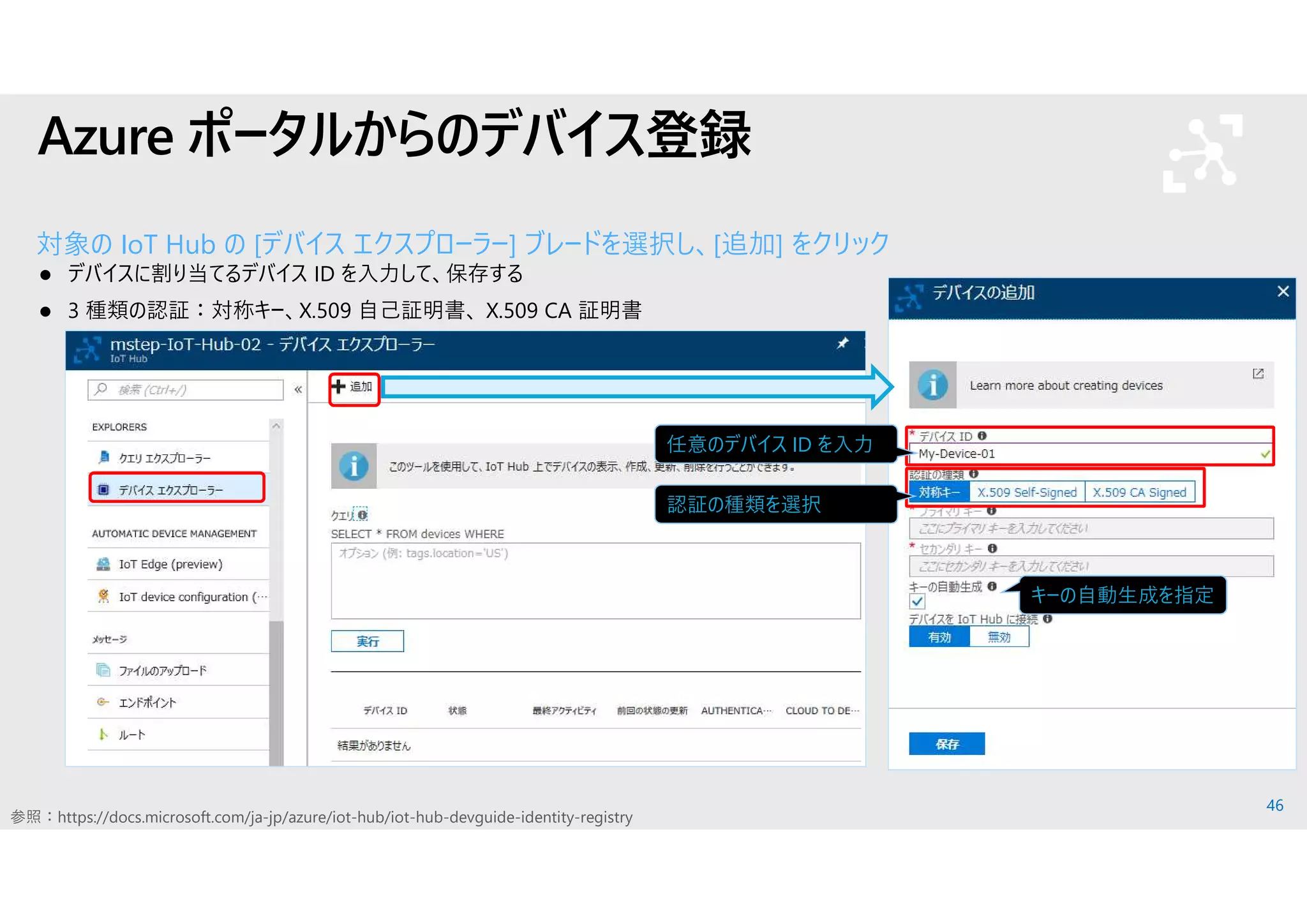This screenshot has height=924, width=1307.
Task: Click info icon next to セカンダリ キー
Action: coord(992,549)
